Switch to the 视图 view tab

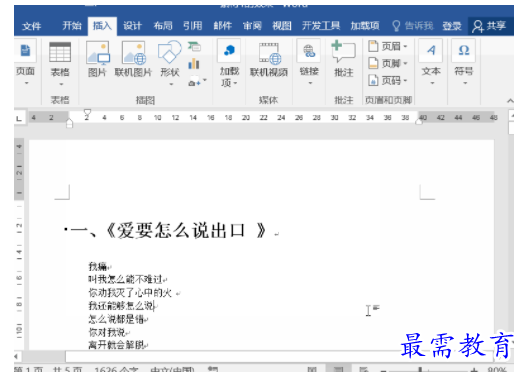click(x=282, y=26)
